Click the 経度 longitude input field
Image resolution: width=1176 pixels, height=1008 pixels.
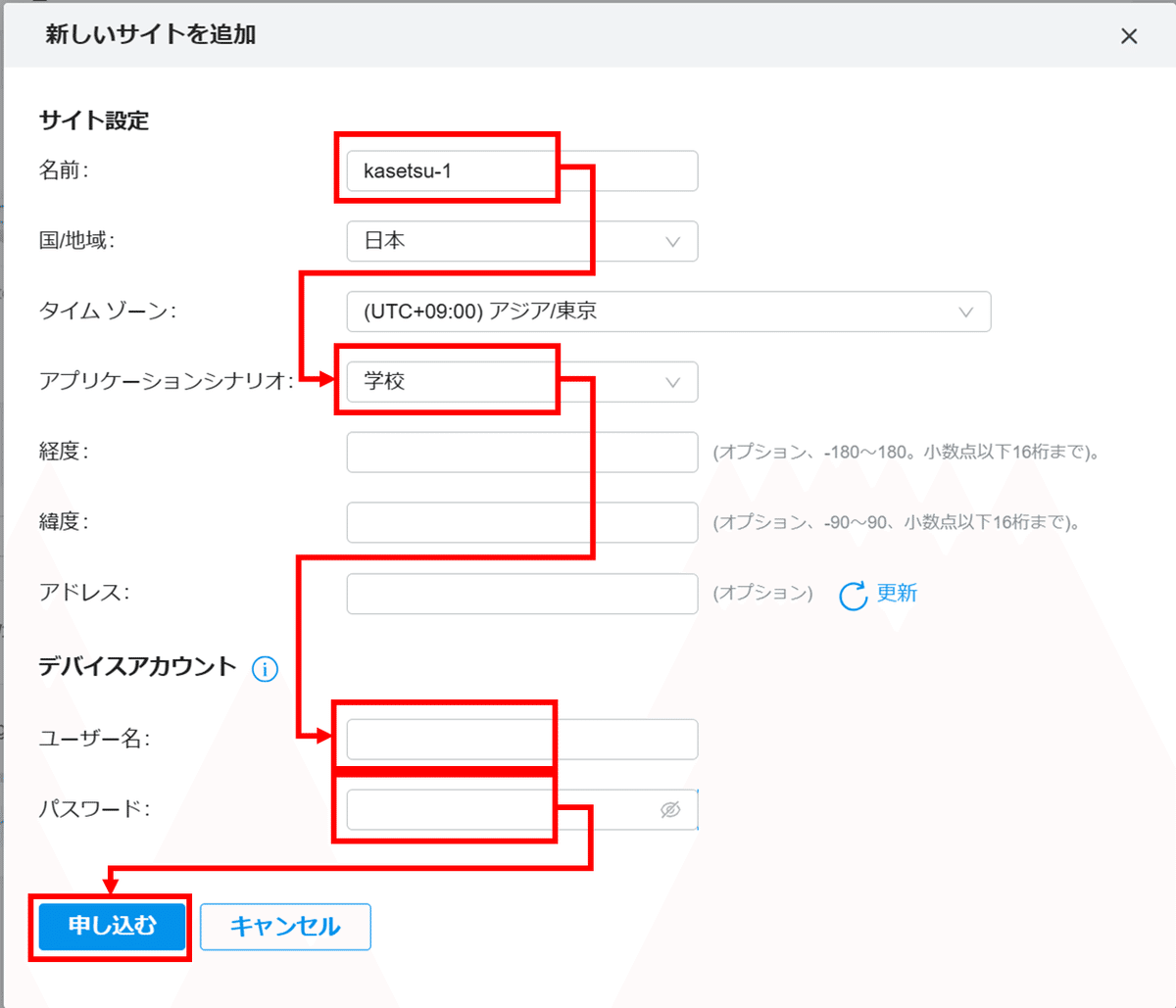521,452
